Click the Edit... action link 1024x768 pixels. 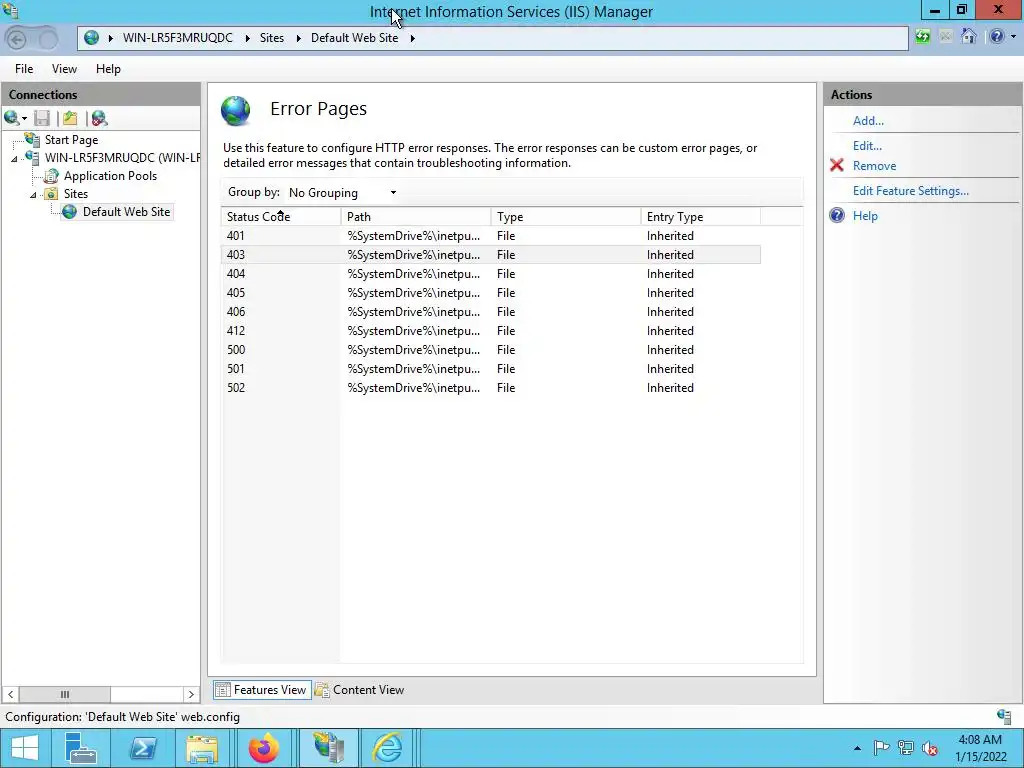(867, 146)
